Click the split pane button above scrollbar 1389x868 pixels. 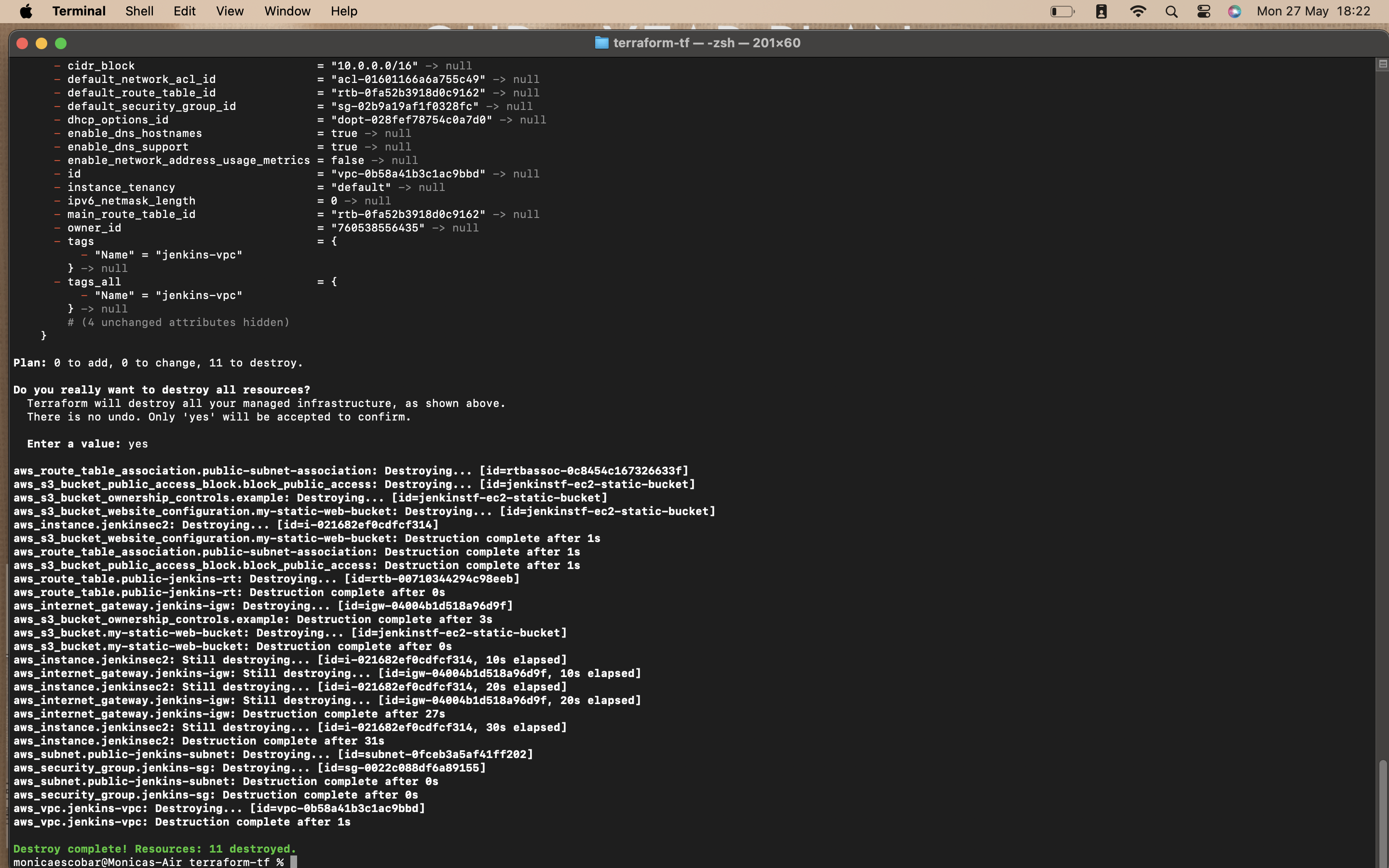pyautogui.click(x=1382, y=64)
